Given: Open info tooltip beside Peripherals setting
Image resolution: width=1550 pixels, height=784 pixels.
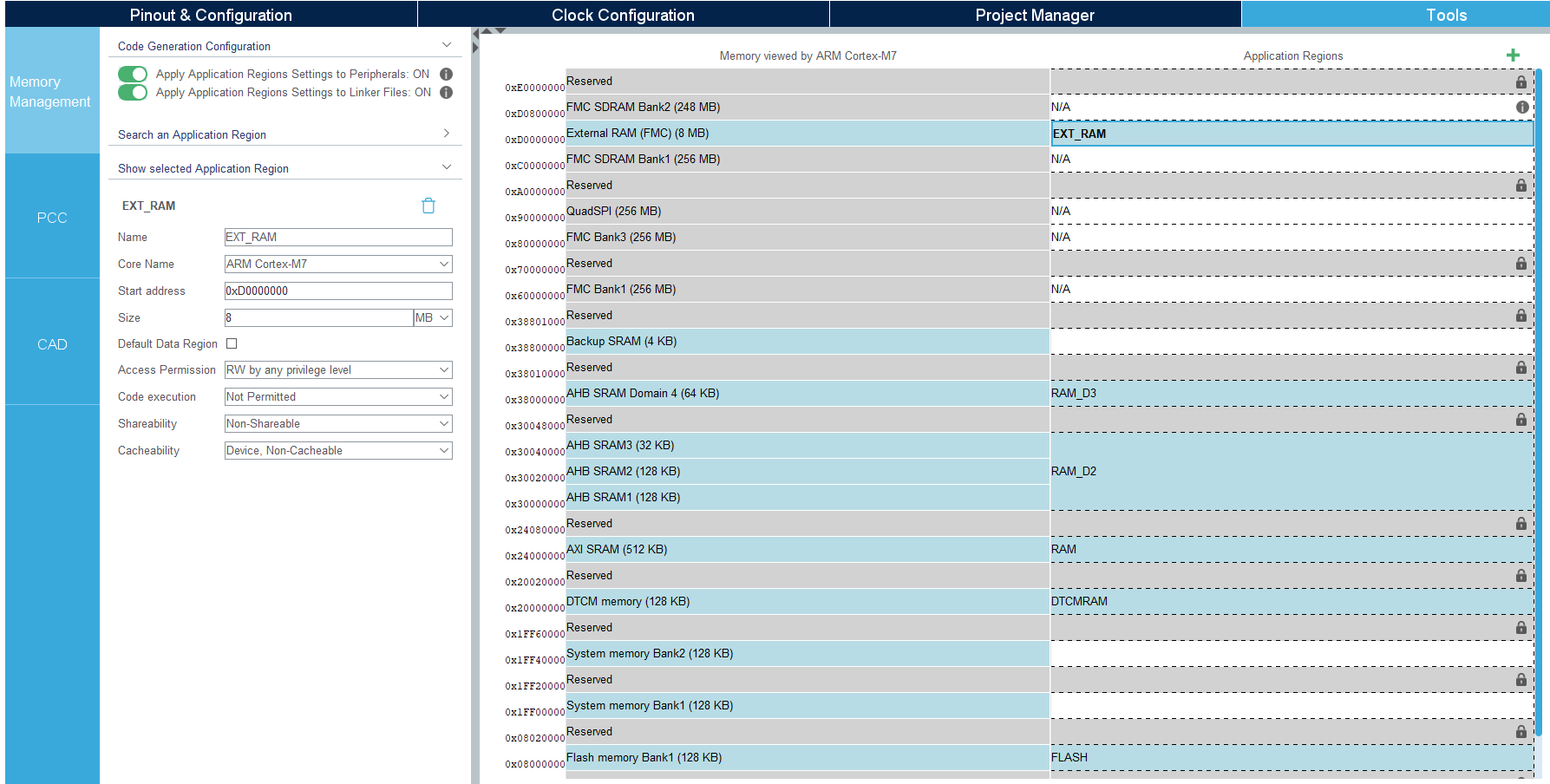Looking at the screenshot, I should tap(446, 74).
